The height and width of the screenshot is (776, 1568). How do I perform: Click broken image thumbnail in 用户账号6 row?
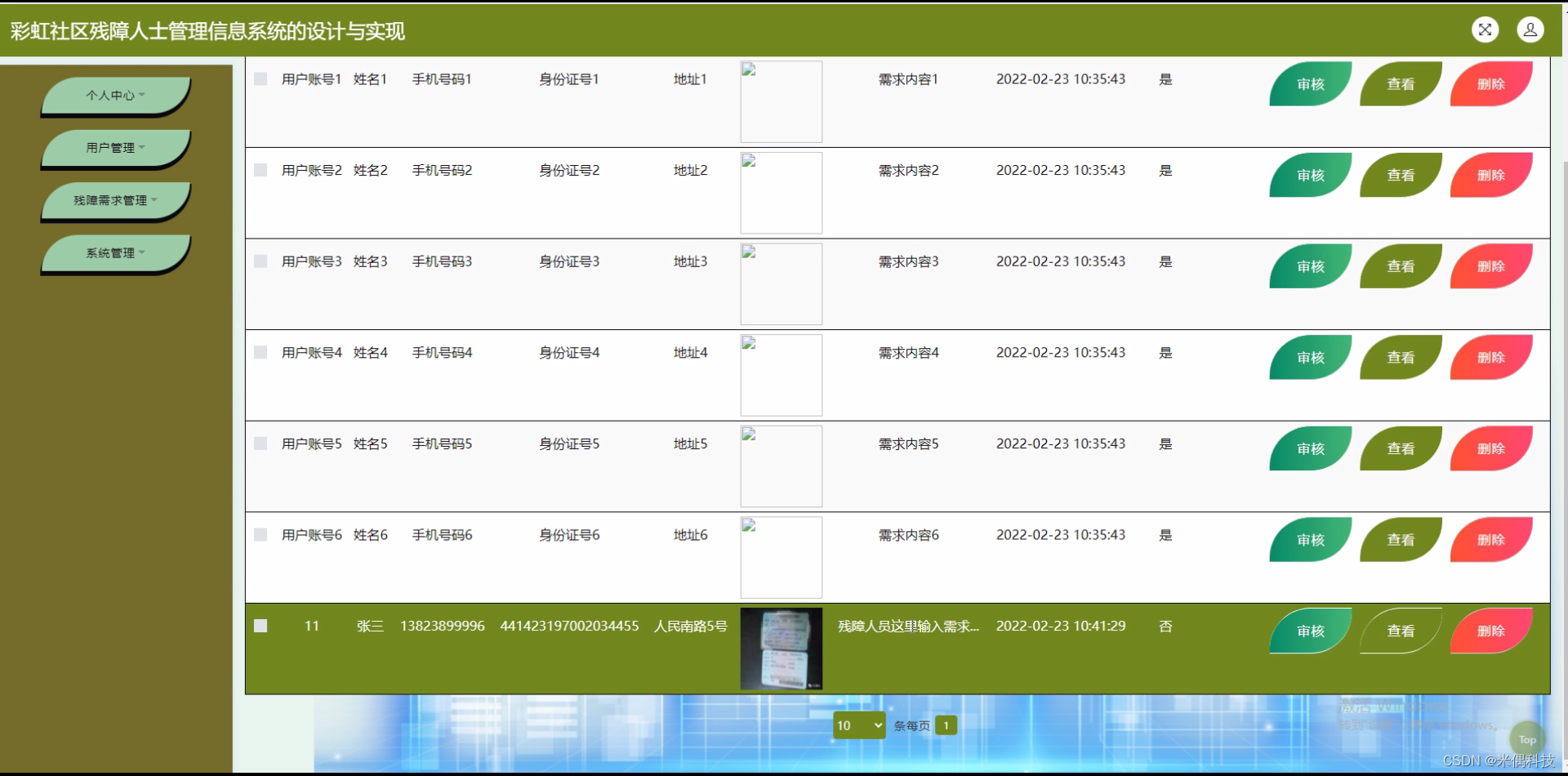[782, 557]
